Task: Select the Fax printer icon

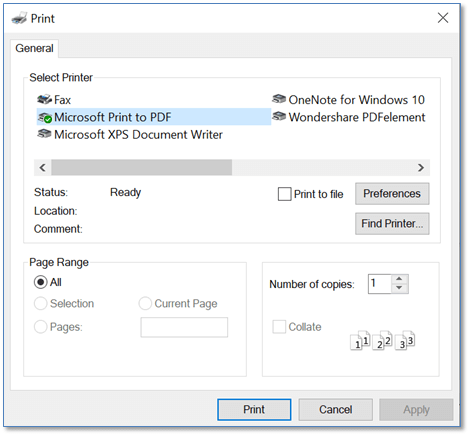Action: (x=44, y=99)
